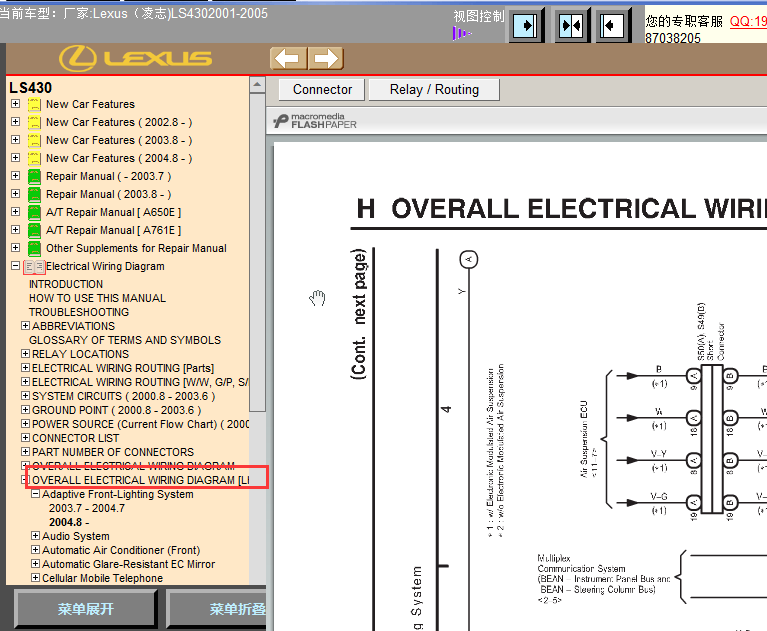Click the open book icon of Electrical Wiring Diagram
The height and width of the screenshot is (631, 767).
click(34, 267)
